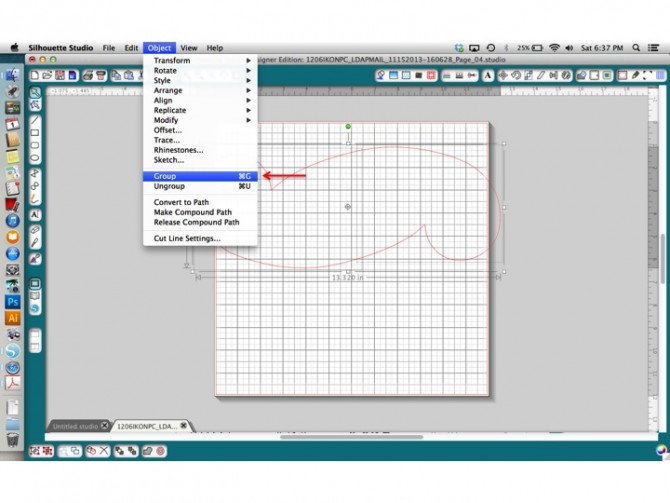Select the Knife tool
The height and width of the screenshot is (503, 670).
point(35,243)
